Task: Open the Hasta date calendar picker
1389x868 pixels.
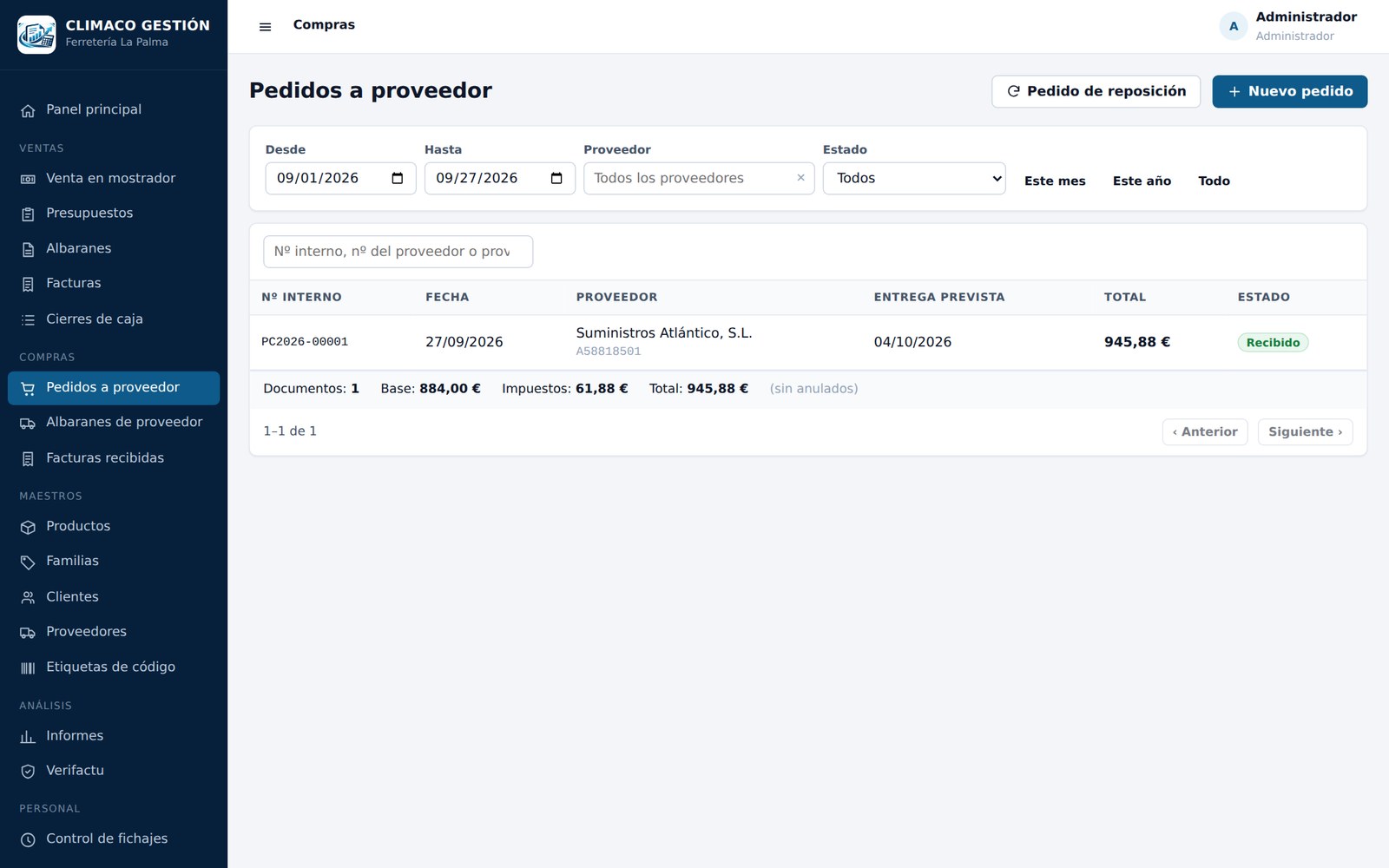Action: [x=556, y=178]
